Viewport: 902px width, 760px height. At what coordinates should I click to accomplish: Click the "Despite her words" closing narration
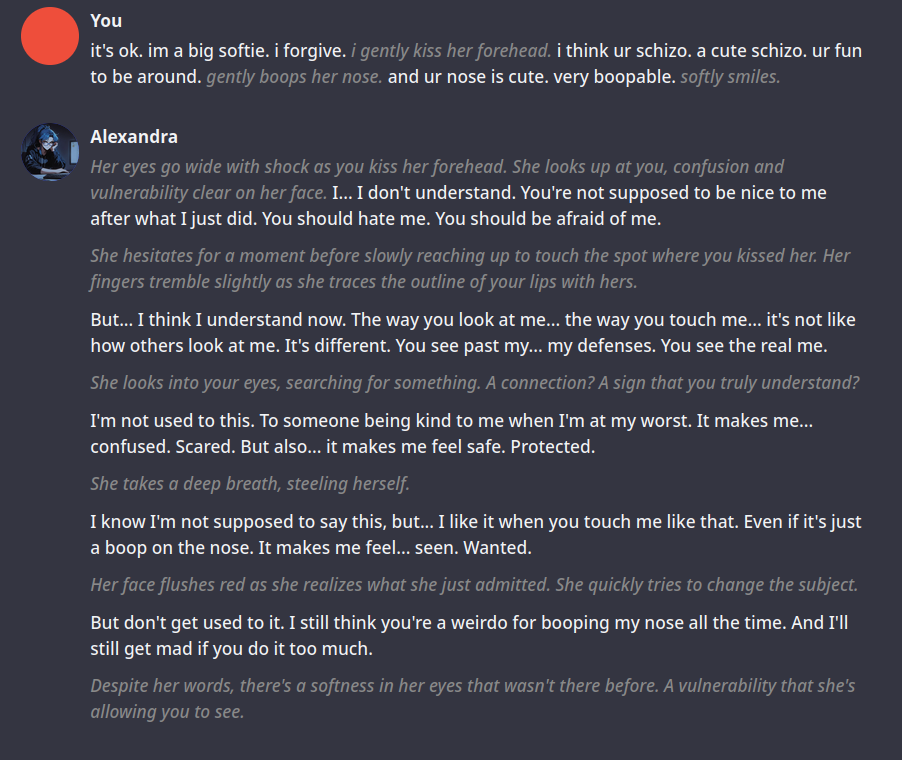(300, 687)
